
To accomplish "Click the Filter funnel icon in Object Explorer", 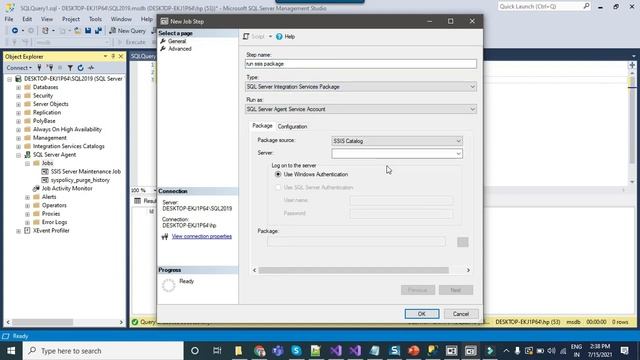I will click(x=70, y=68).
